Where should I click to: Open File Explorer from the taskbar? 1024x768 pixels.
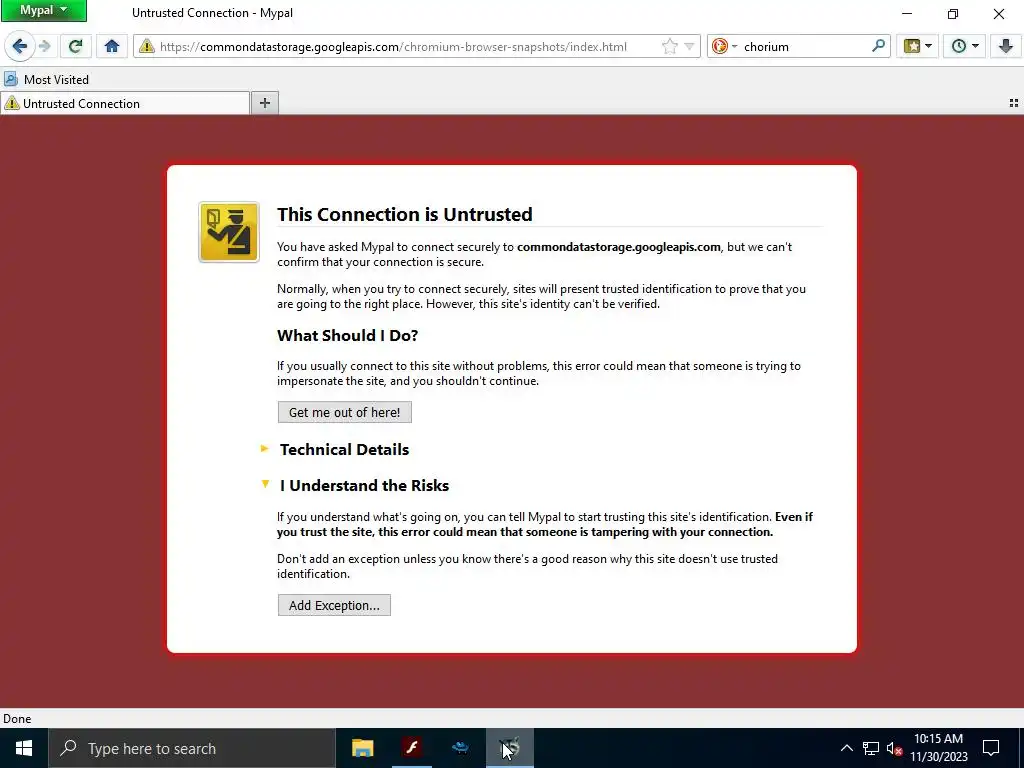point(362,748)
